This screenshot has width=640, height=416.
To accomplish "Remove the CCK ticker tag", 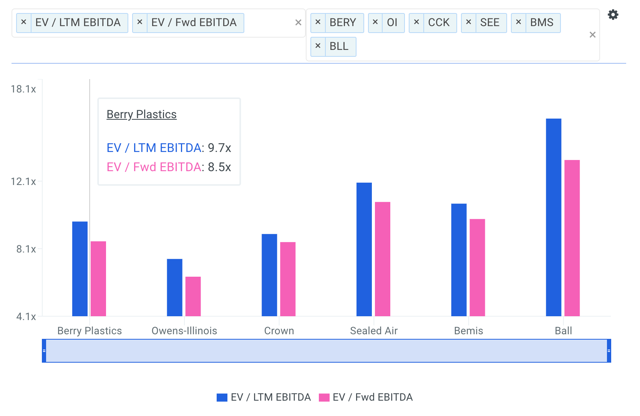I will click(x=416, y=22).
